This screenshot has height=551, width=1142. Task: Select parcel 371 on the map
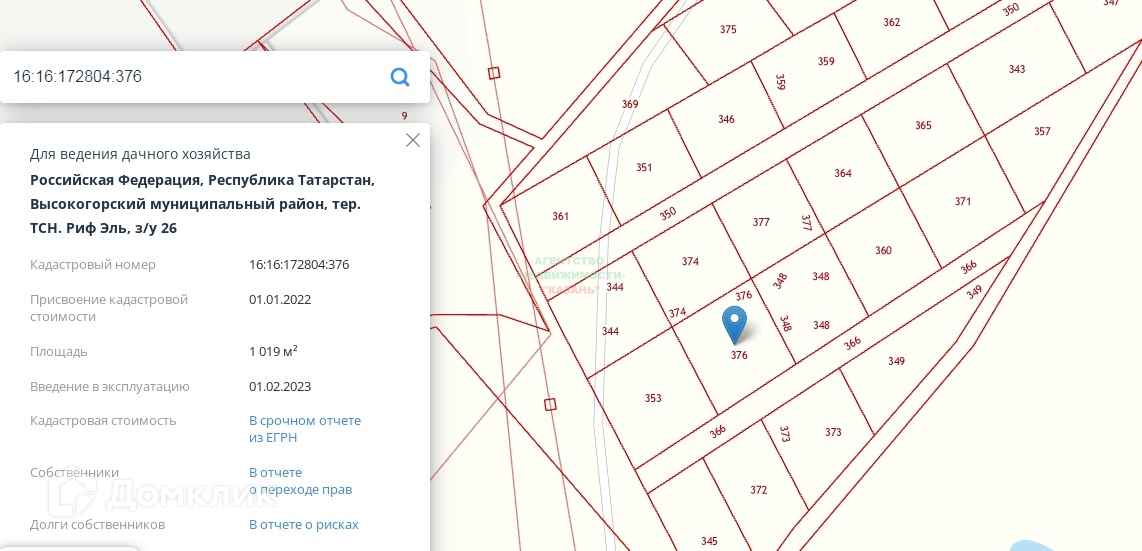click(x=963, y=202)
